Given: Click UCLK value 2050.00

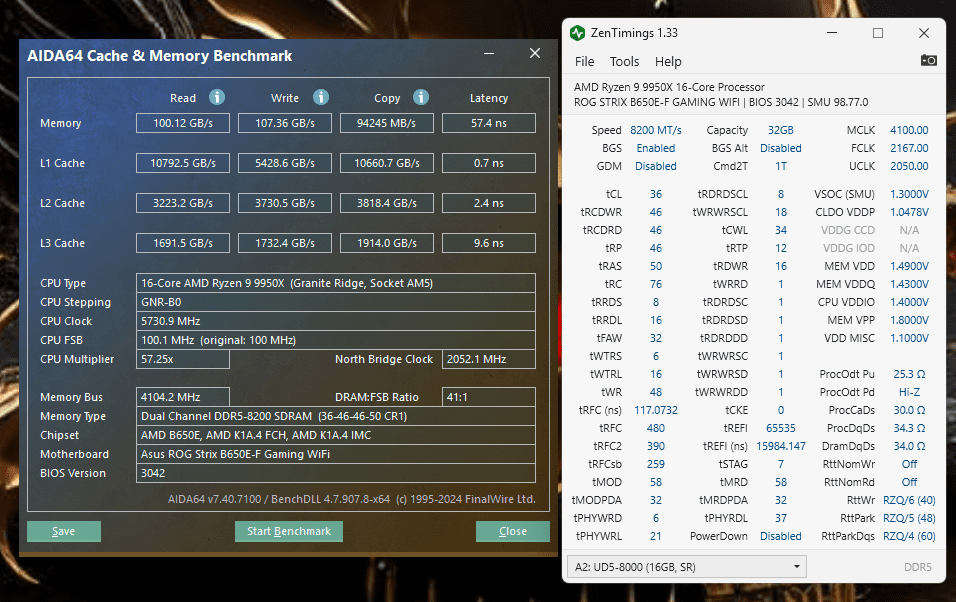Looking at the screenshot, I should [909, 166].
